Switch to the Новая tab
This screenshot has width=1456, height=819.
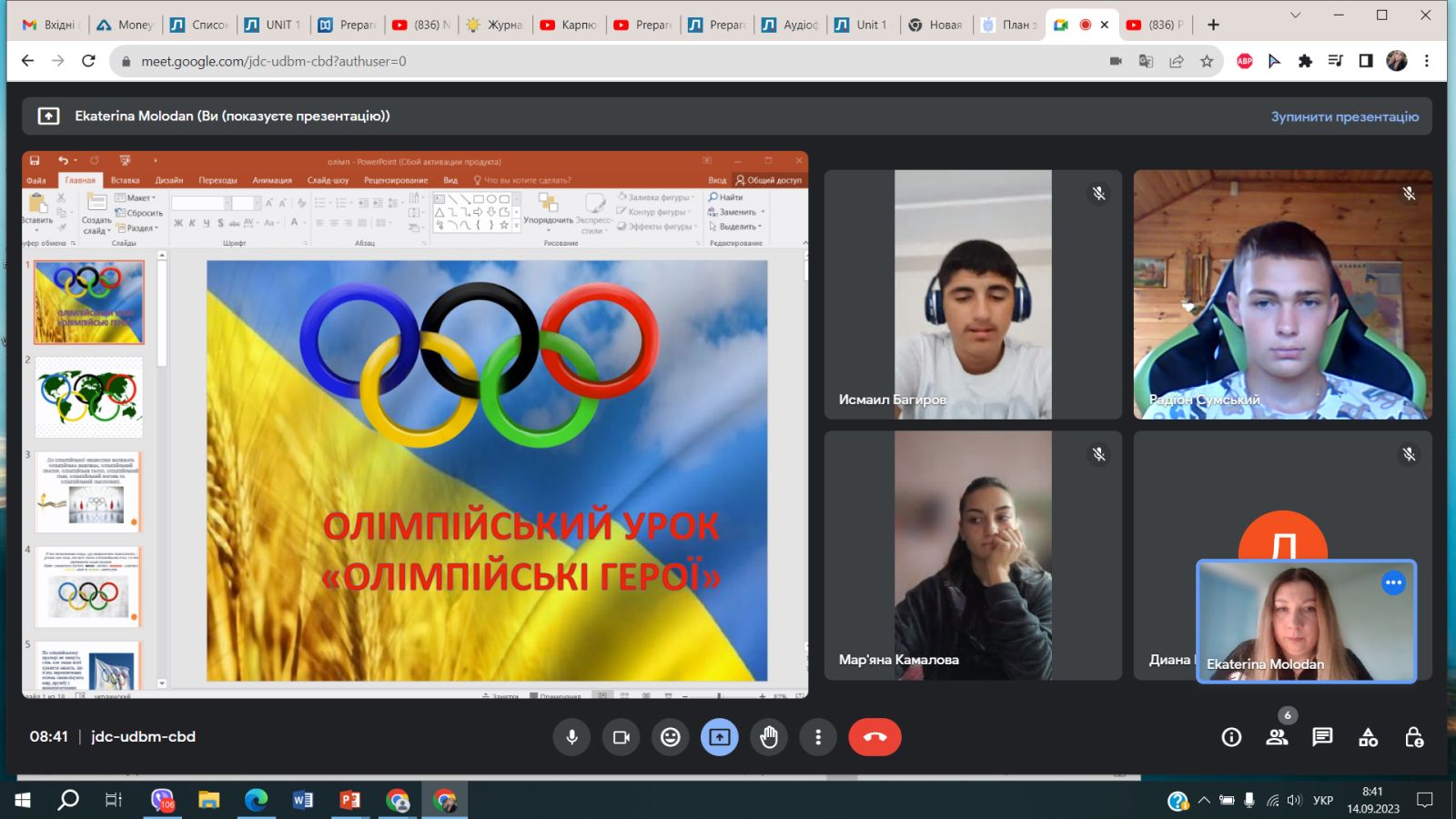935,25
